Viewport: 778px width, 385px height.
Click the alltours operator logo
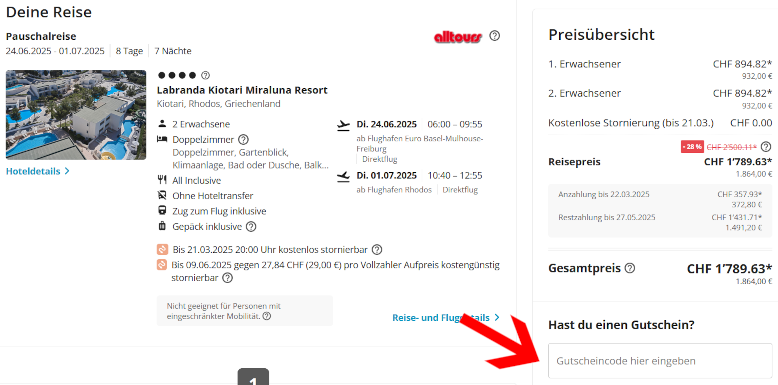[x=457, y=37]
